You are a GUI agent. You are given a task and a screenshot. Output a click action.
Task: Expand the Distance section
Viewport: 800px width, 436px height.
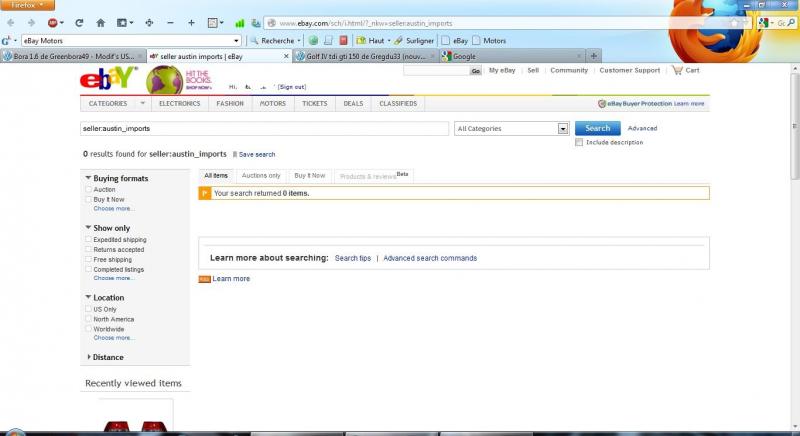point(89,357)
